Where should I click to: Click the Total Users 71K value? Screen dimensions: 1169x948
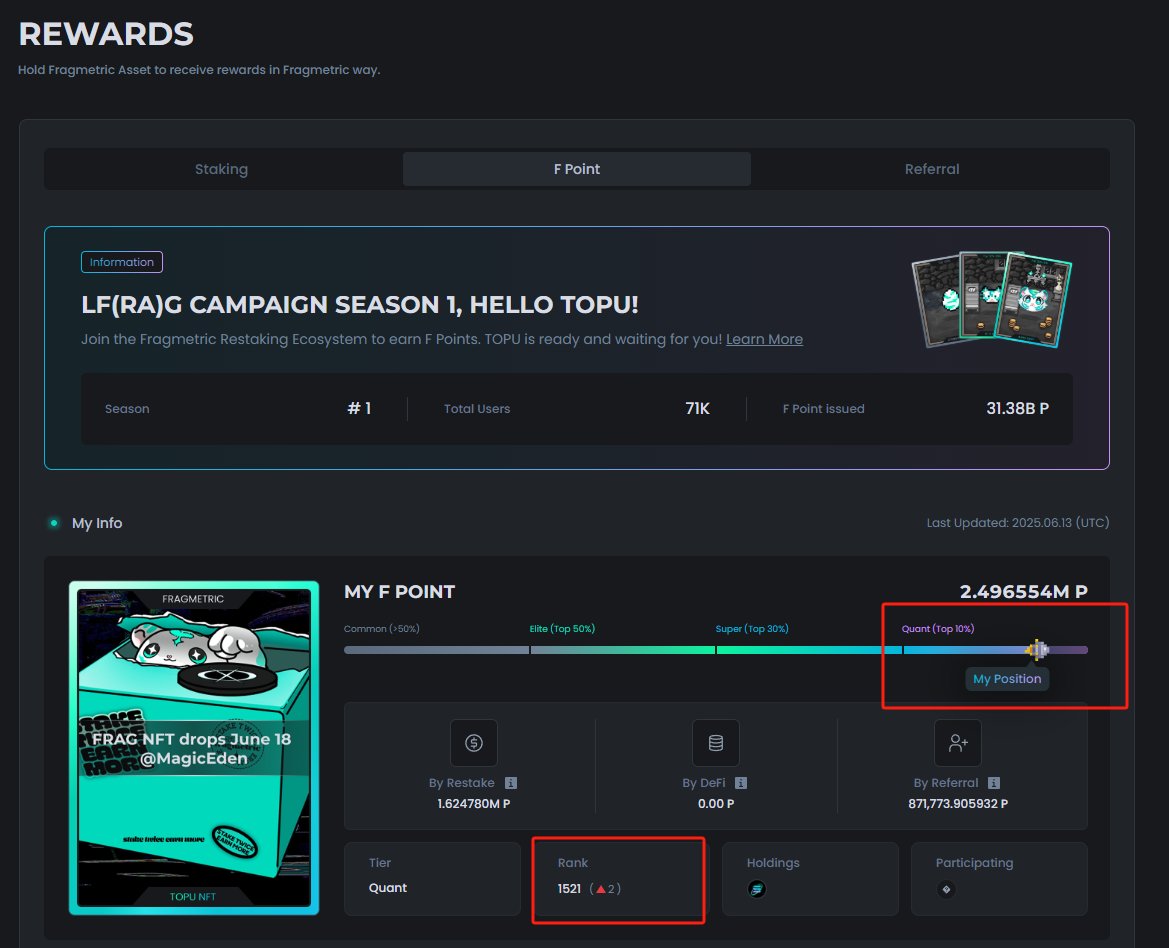click(x=697, y=408)
